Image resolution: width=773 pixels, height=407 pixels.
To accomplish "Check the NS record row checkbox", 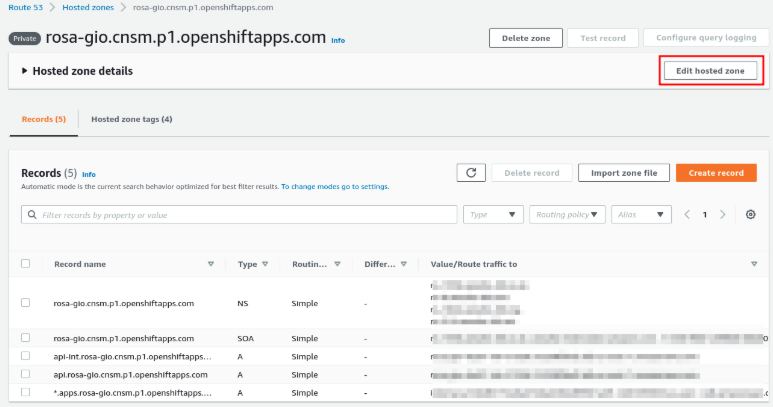I will click(x=26, y=303).
